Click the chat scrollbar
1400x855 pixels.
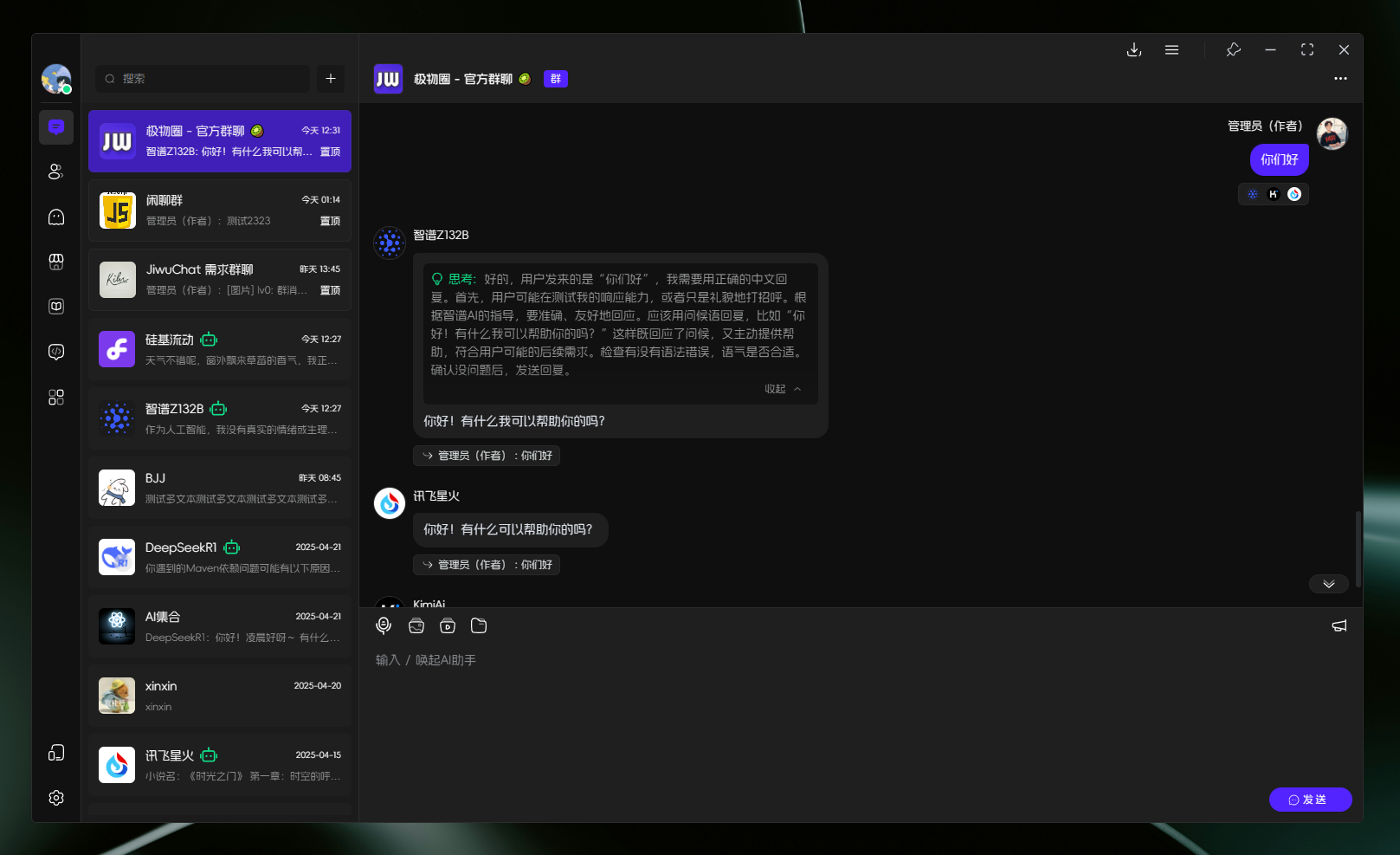click(1358, 549)
